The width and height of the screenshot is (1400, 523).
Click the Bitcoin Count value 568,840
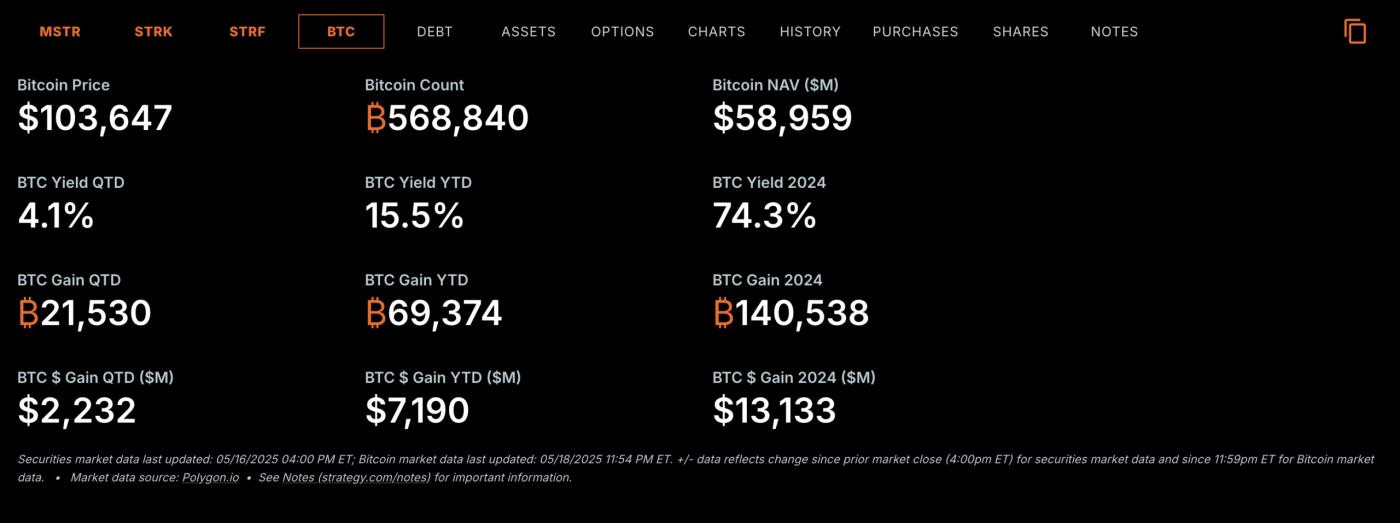[447, 118]
